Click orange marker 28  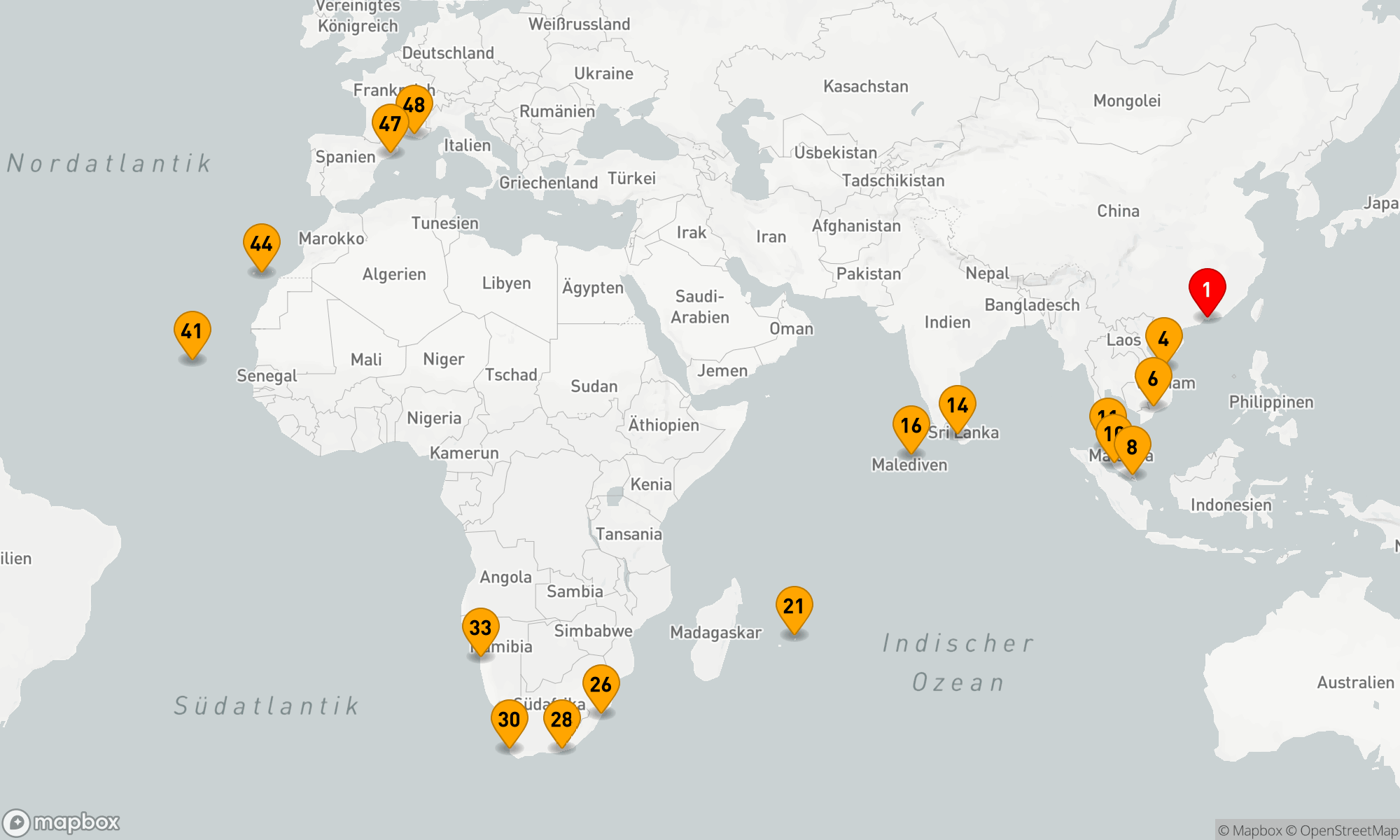[561, 720]
